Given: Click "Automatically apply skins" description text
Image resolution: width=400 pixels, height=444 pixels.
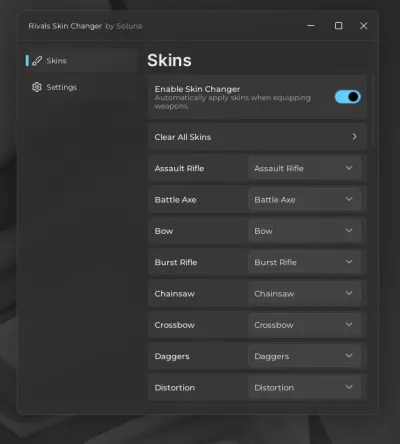Looking at the screenshot, I should coord(232,102).
